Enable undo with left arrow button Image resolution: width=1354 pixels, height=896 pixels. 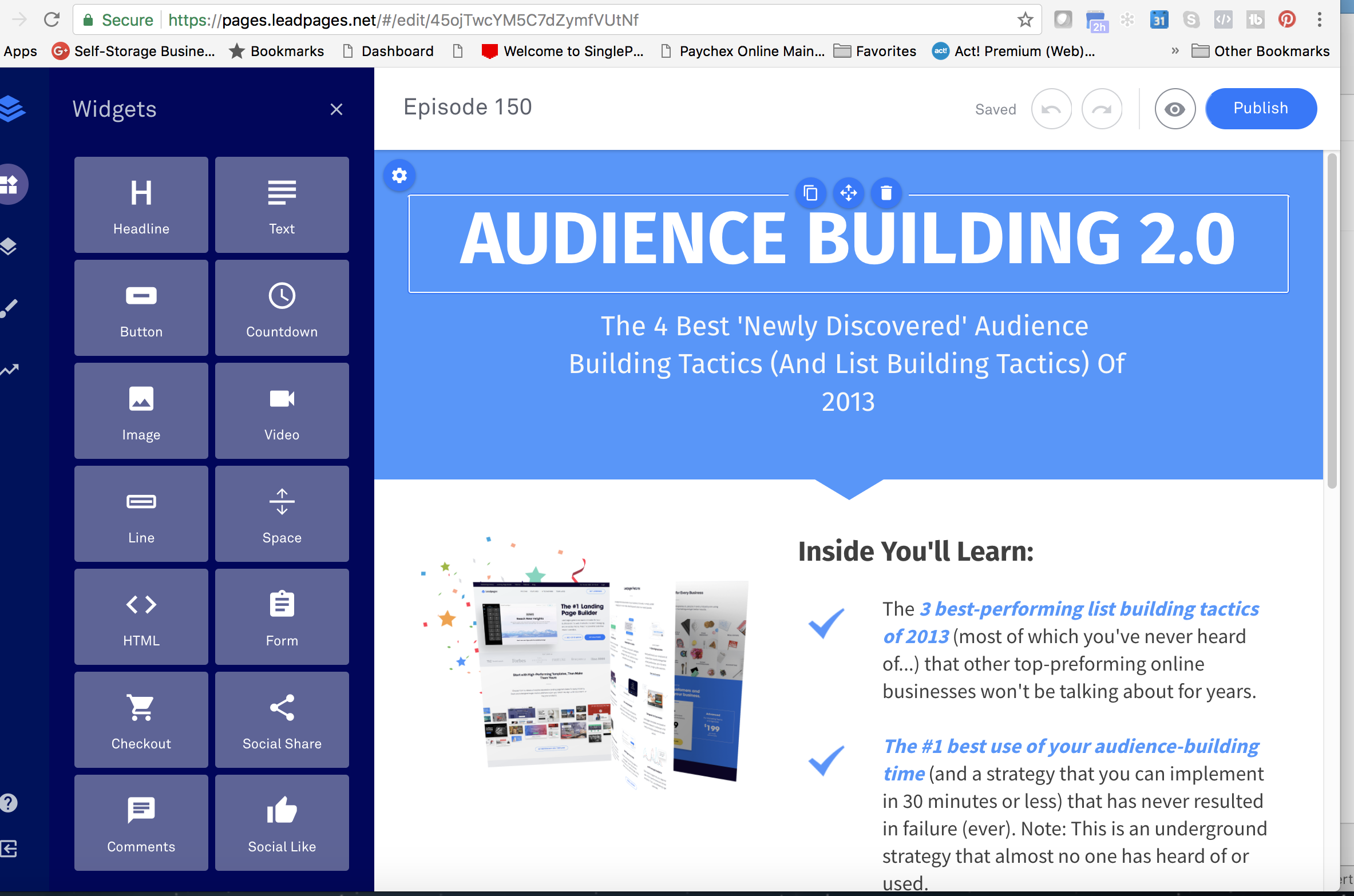coord(1053,108)
